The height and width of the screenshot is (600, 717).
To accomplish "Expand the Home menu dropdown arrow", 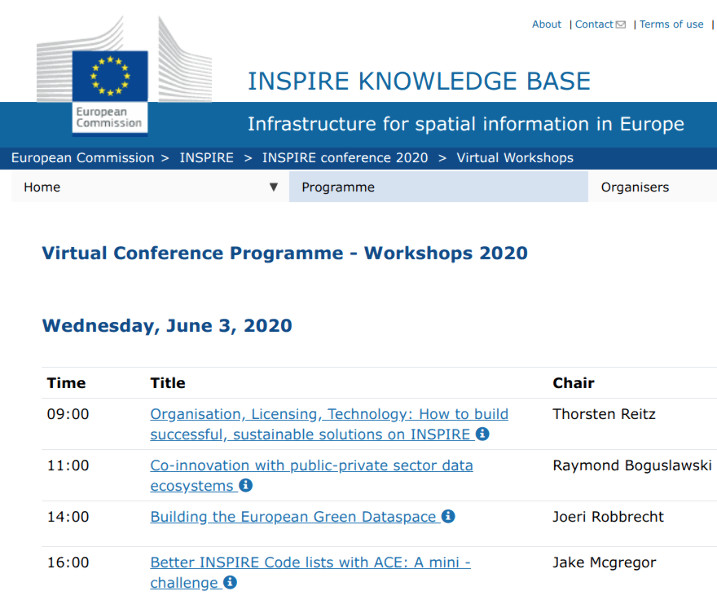I will point(274,187).
